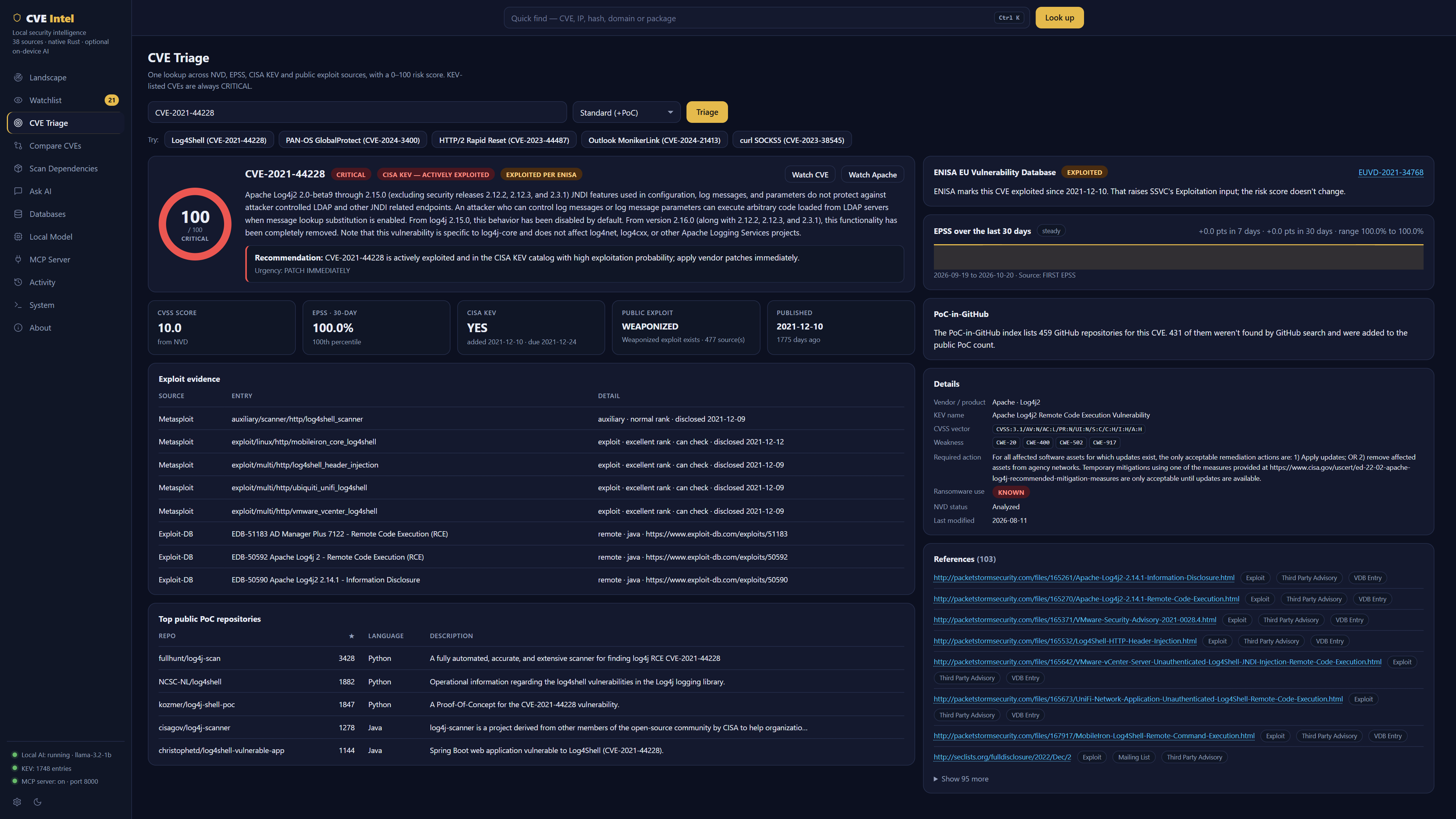Screen dimensions: 1456x819
Task: Click the Activity history clock icon
Action: (x=18, y=282)
